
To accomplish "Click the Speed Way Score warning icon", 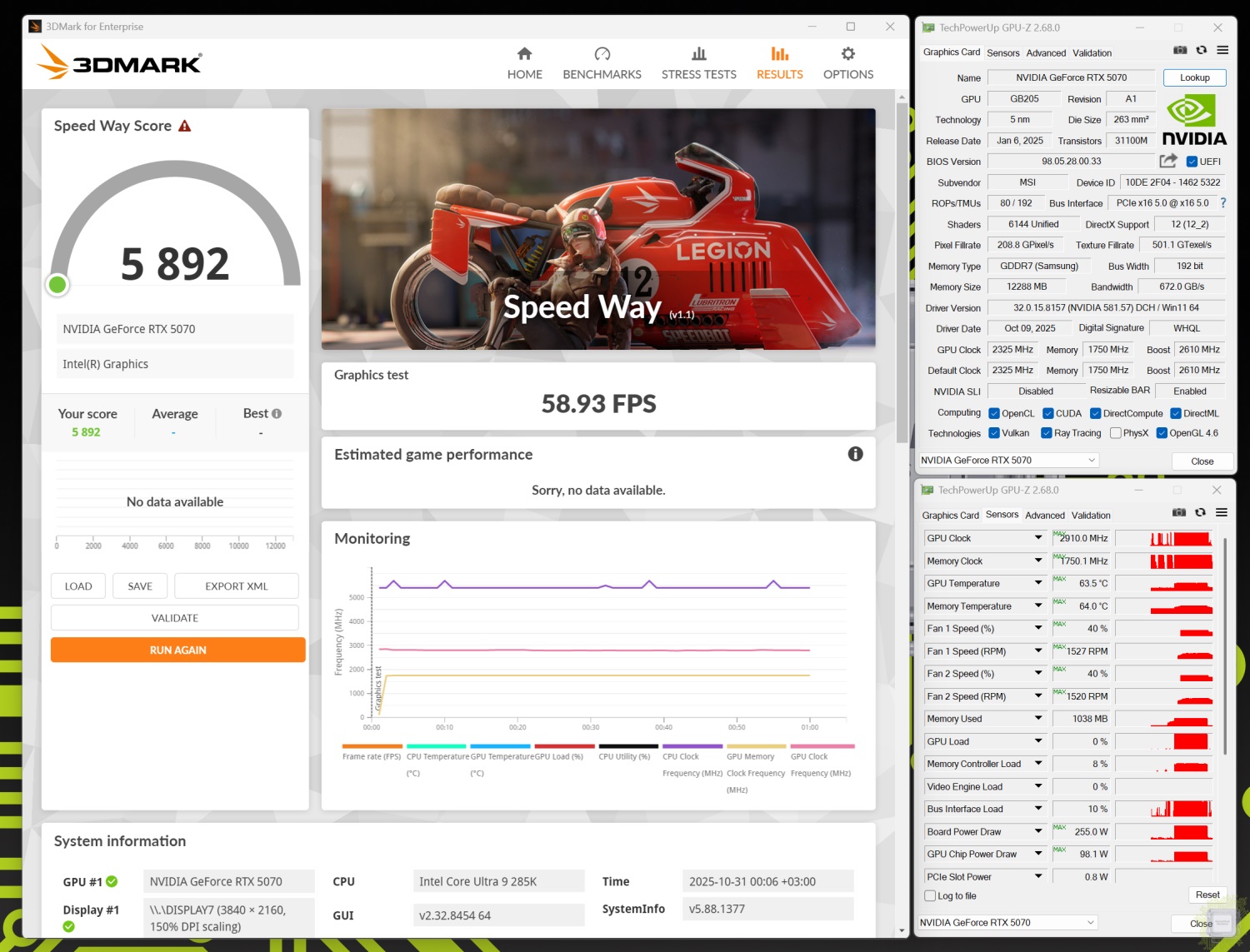I will 185,126.
